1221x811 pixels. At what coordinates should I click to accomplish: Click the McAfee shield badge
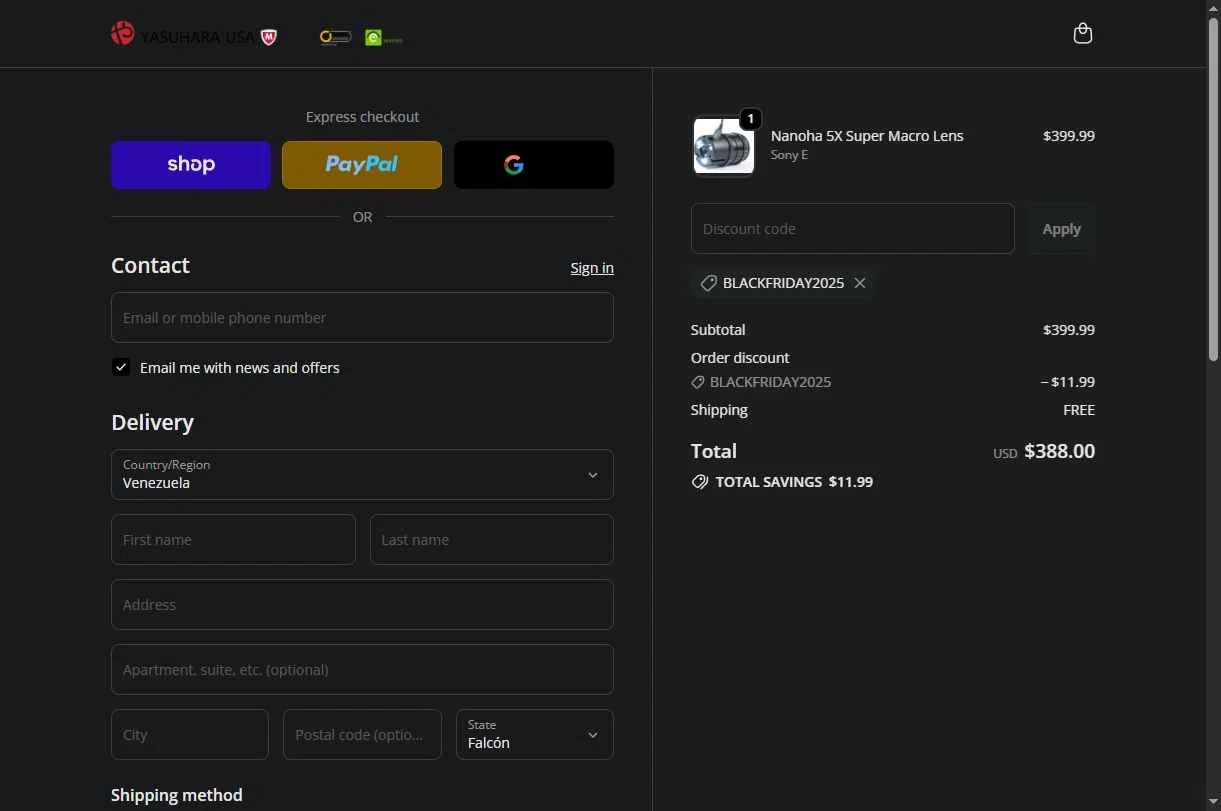[x=269, y=37]
